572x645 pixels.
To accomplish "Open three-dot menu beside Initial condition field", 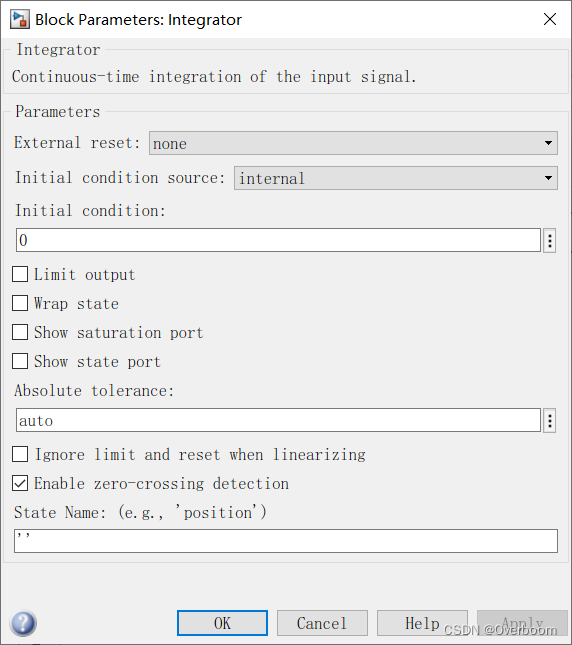I will [x=550, y=240].
